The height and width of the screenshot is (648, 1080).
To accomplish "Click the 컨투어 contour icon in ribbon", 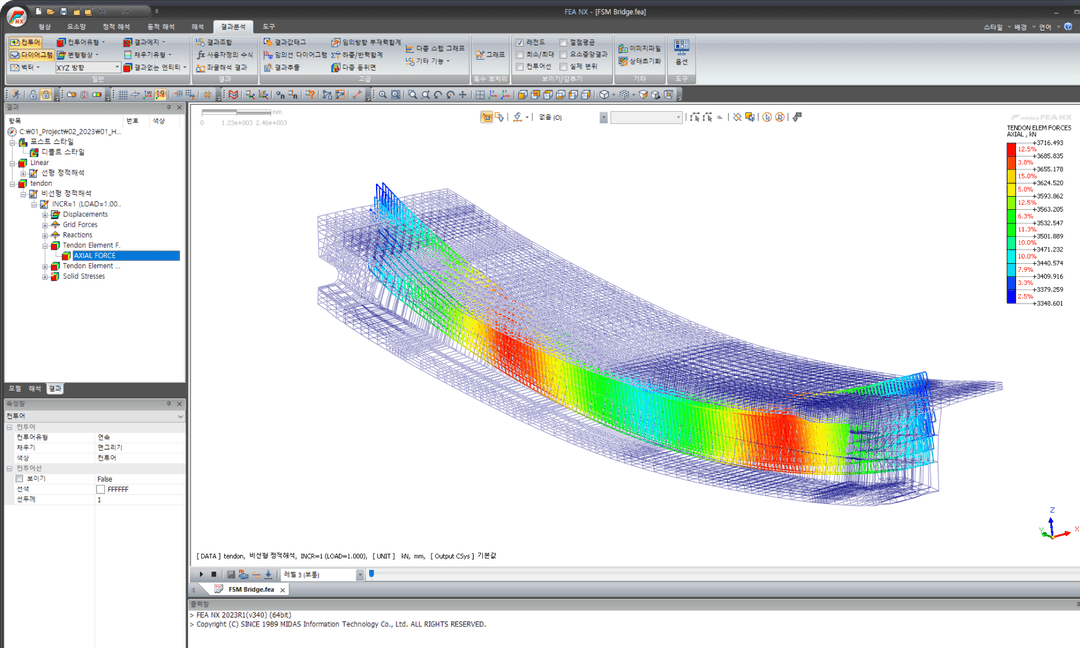I will (x=25, y=42).
